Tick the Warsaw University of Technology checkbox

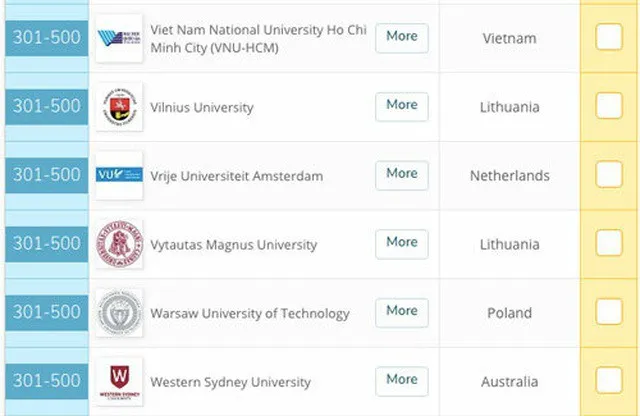point(609,312)
